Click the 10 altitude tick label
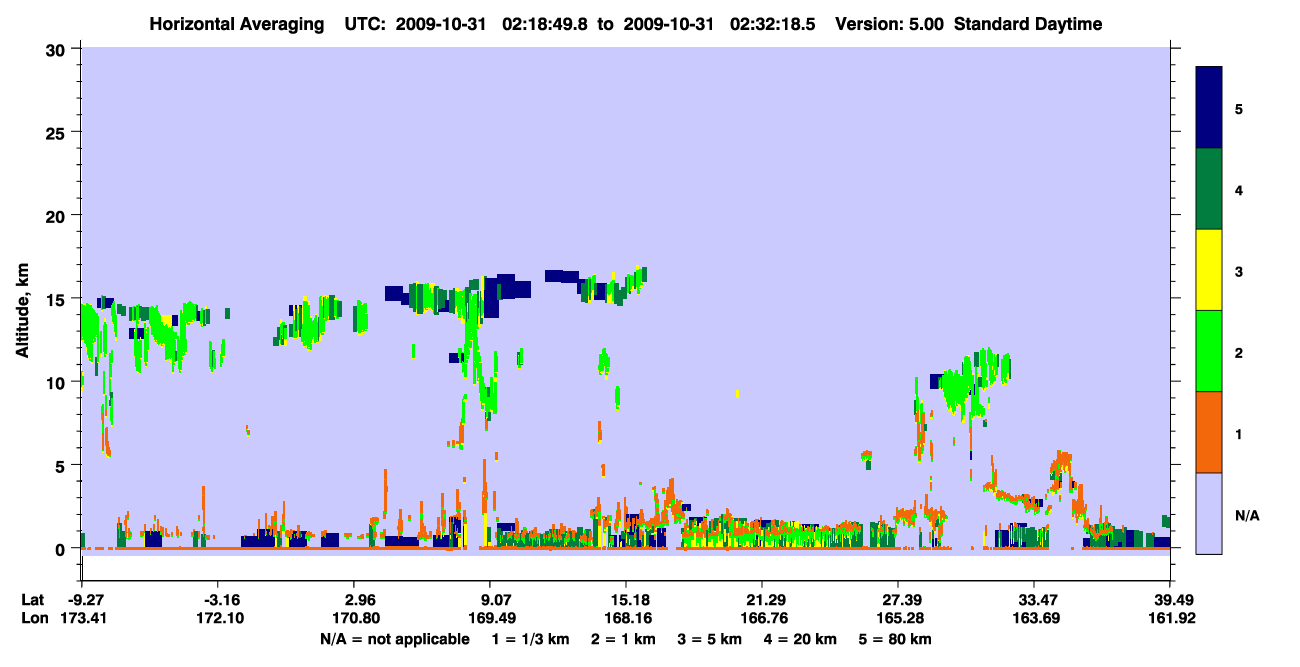Viewport: 1300px width, 667px height. point(58,382)
